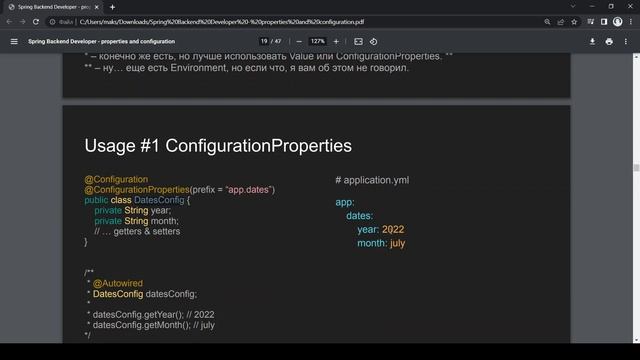640x360 pixels.
Task: Click the address bar file URL
Action: tap(222, 22)
